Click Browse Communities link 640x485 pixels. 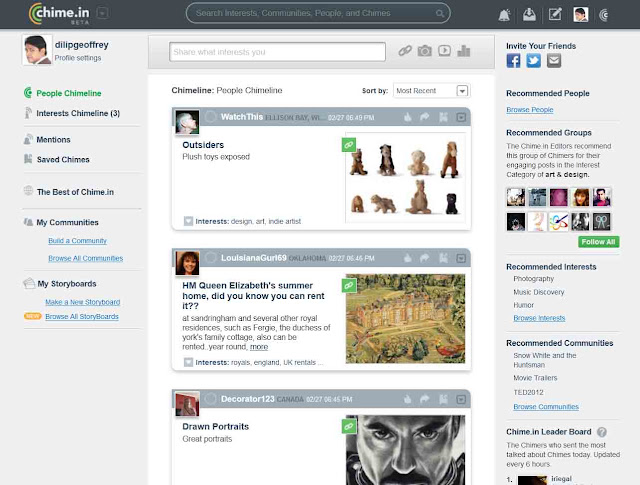click(546, 407)
